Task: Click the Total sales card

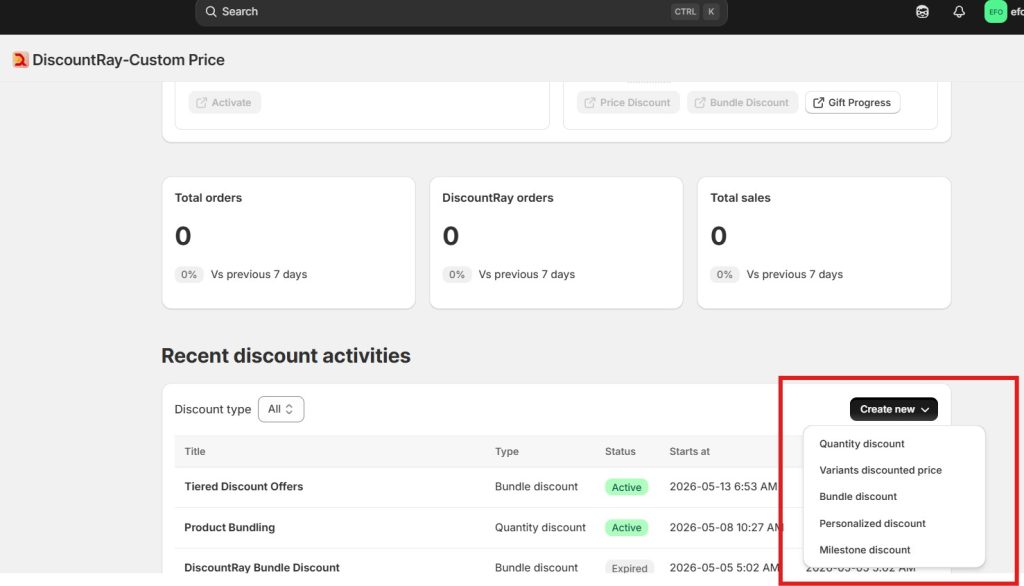Action: point(824,243)
